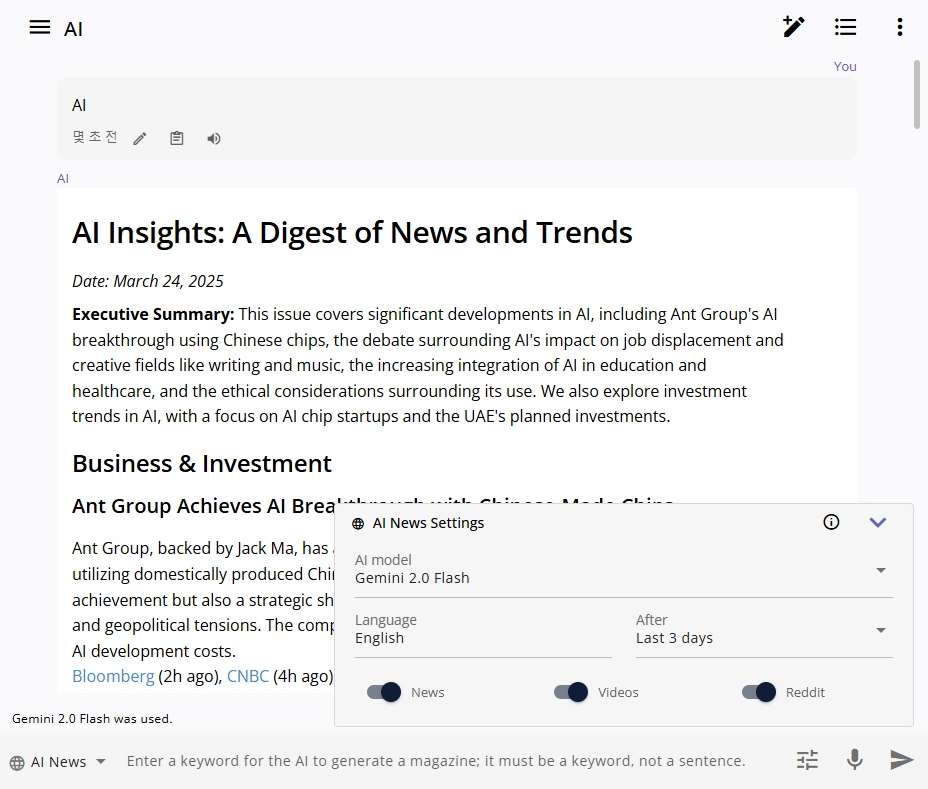
Task: Click the 'AI Insights' digest title
Action: tap(352, 233)
